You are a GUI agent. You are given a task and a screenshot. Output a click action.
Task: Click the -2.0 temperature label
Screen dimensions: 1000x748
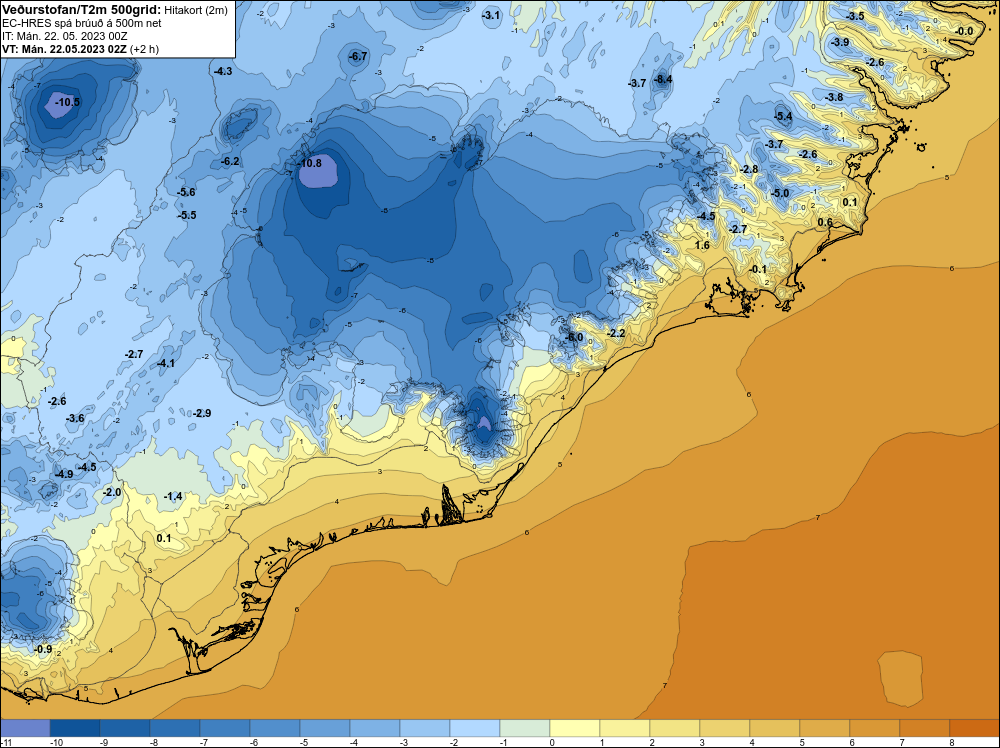[112, 493]
